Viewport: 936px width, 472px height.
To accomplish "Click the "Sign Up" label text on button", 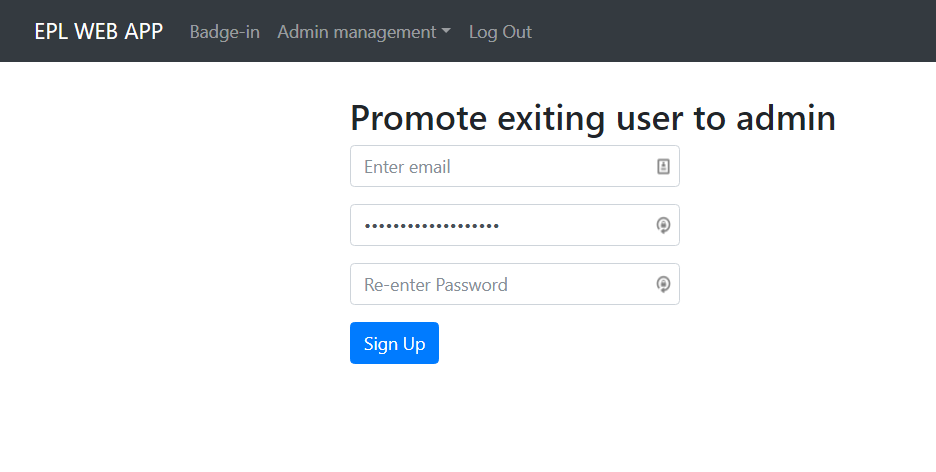I will [x=395, y=344].
